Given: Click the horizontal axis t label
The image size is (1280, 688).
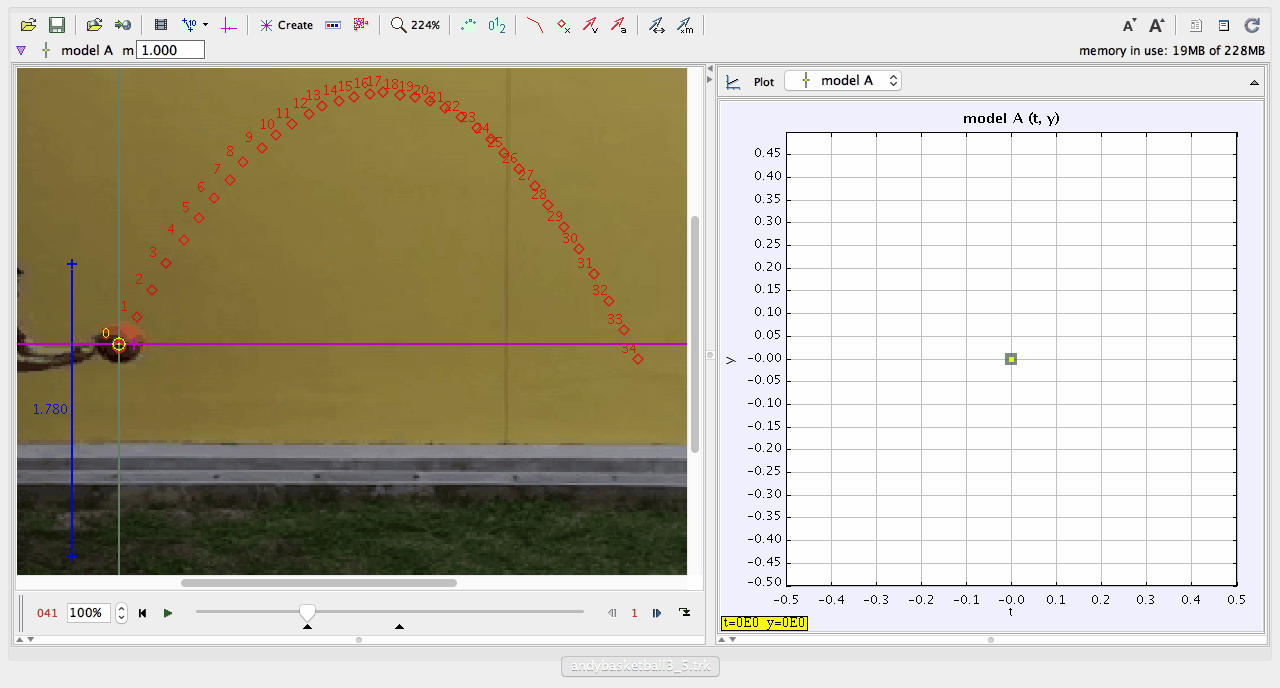Looking at the screenshot, I should (x=1011, y=611).
